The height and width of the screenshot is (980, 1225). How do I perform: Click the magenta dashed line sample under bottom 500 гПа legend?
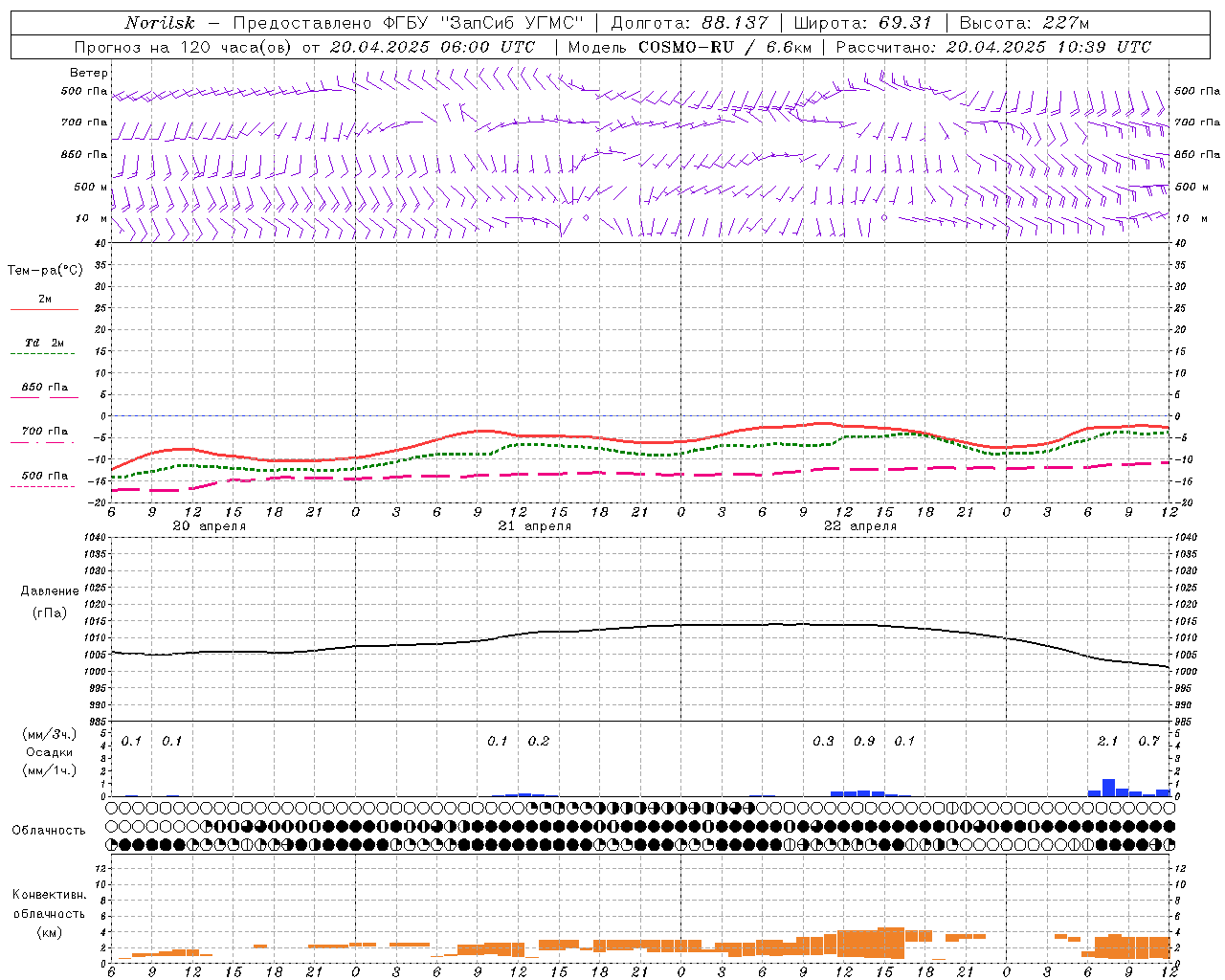click(44, 486)
